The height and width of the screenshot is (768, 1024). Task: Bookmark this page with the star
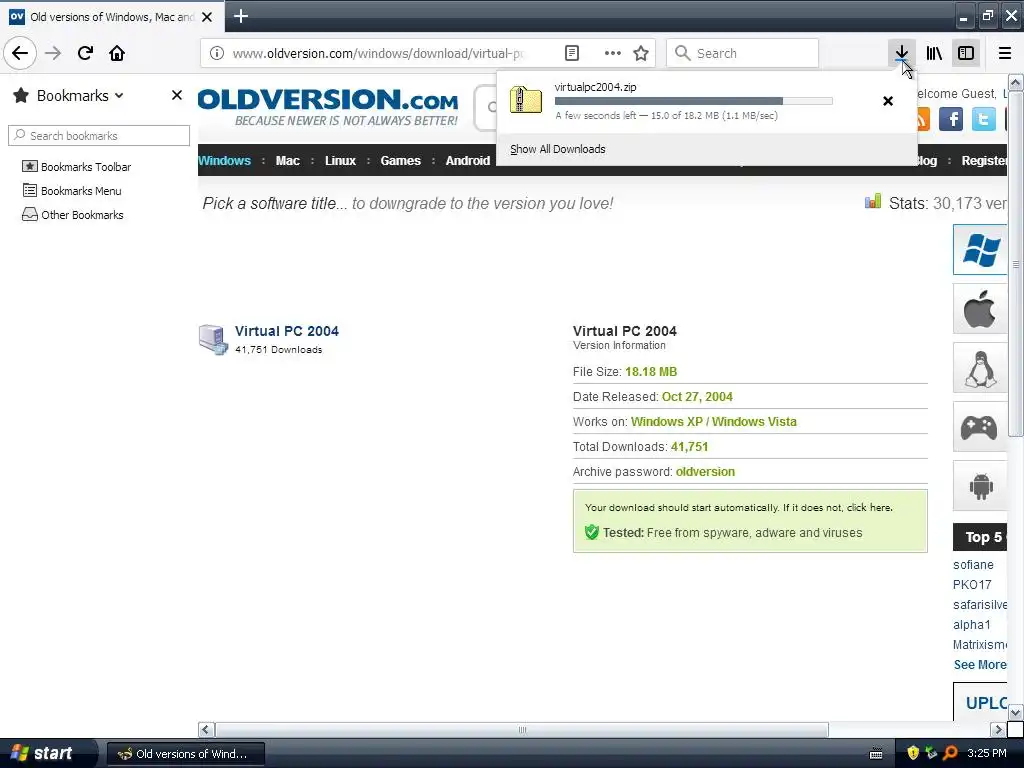coord(641,54)
